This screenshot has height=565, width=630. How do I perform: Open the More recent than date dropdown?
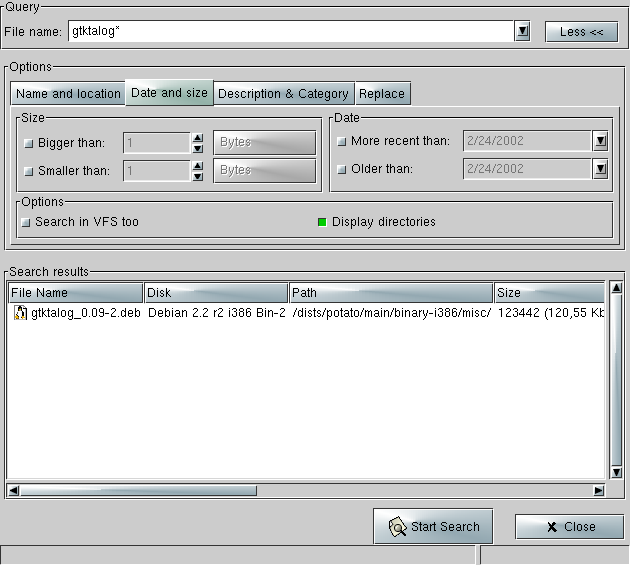point(600,142)
